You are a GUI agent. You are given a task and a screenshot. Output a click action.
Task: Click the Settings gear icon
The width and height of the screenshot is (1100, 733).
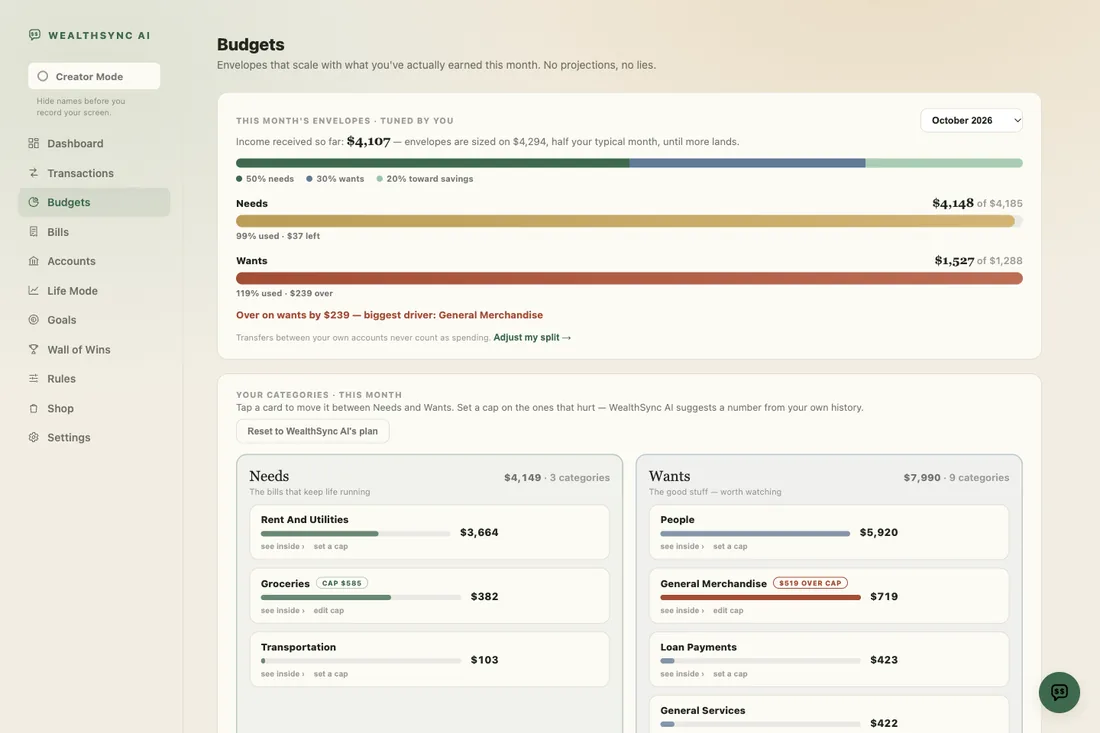tap(33, 438)
